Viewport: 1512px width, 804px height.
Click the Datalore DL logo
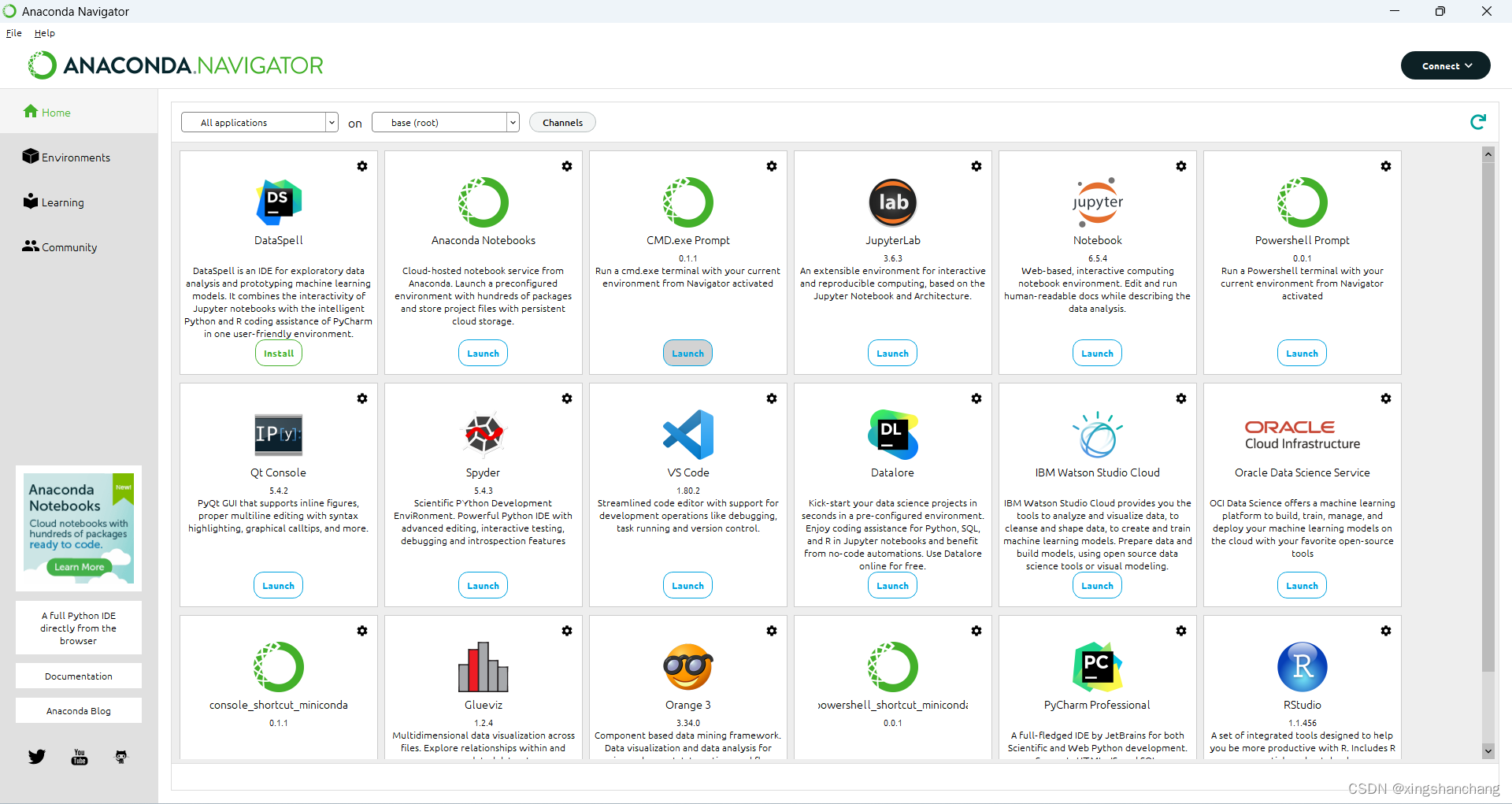point(893,435)
